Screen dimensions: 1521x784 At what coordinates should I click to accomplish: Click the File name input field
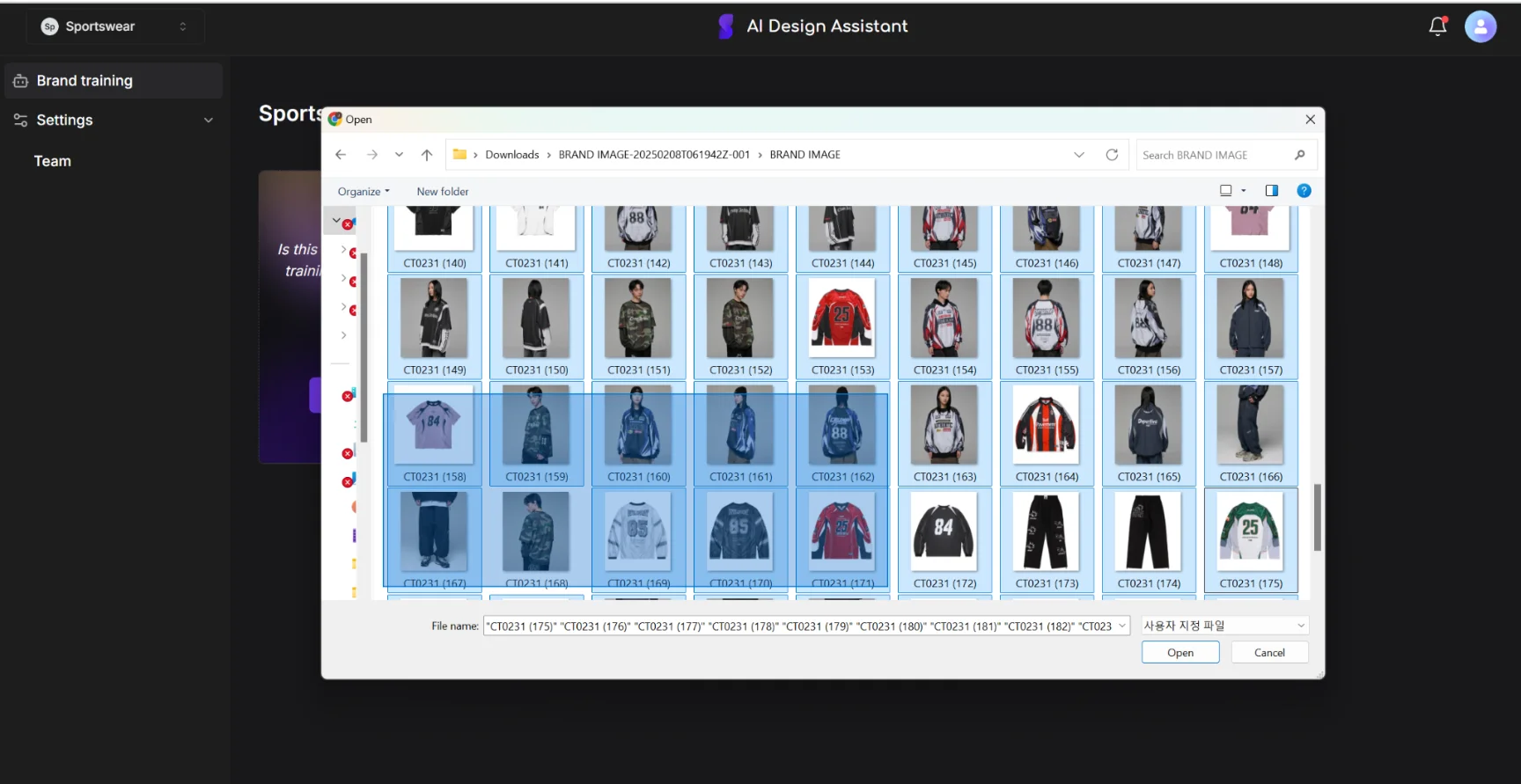[x=800, y=626]
